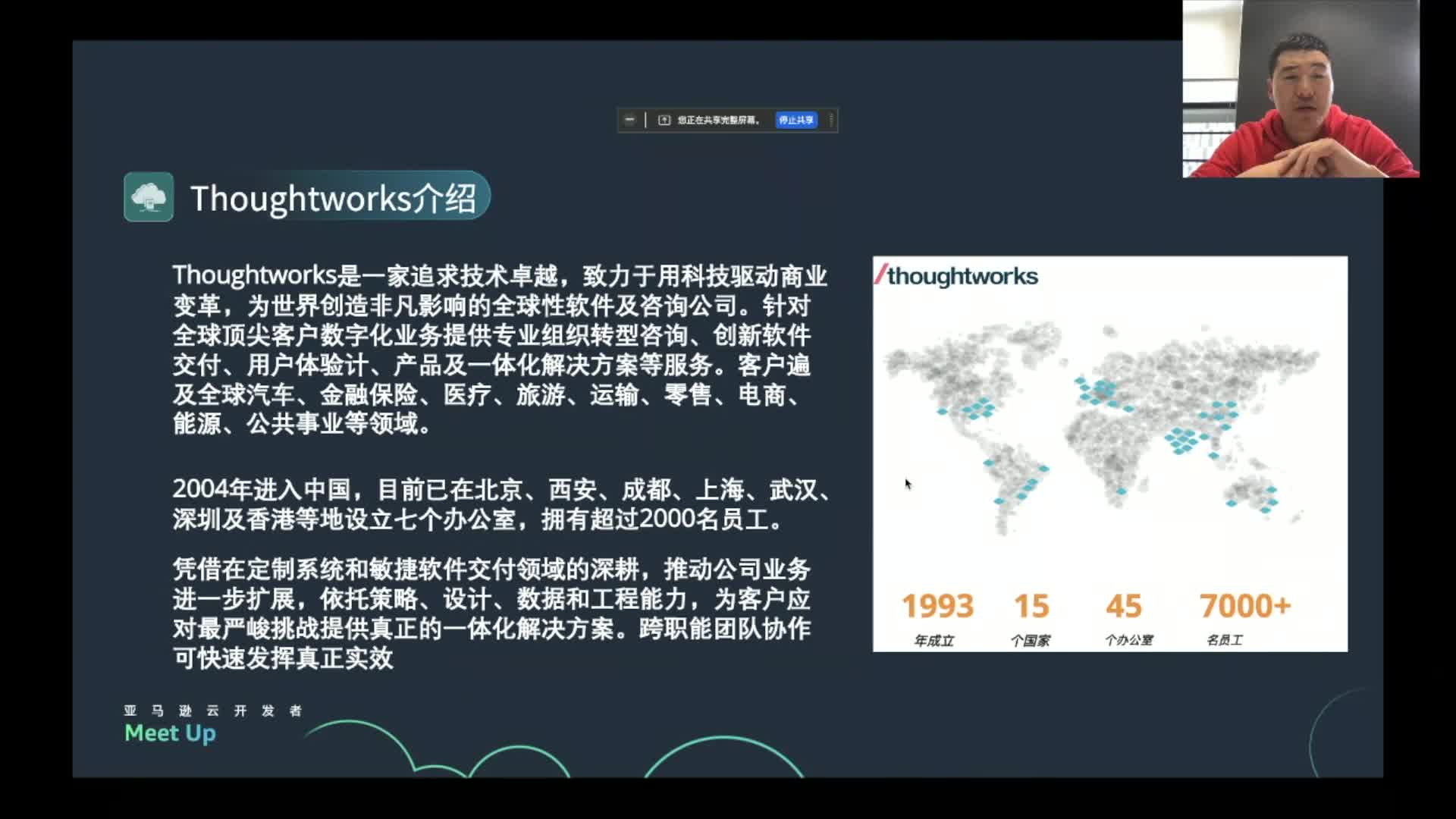Click the screen share icon in sharing bar

click(x=664, y=120)
